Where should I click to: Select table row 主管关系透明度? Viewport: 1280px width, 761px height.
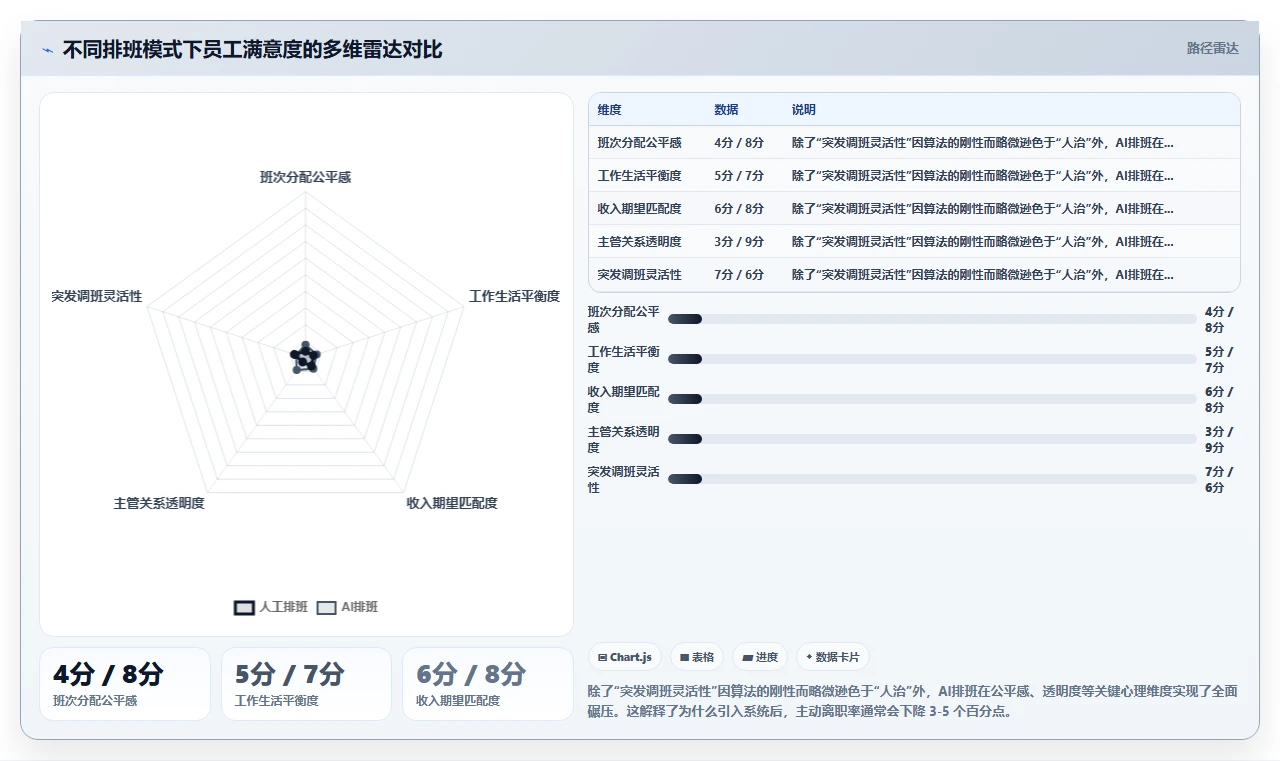pyautogui.click(x=914, y=242)
